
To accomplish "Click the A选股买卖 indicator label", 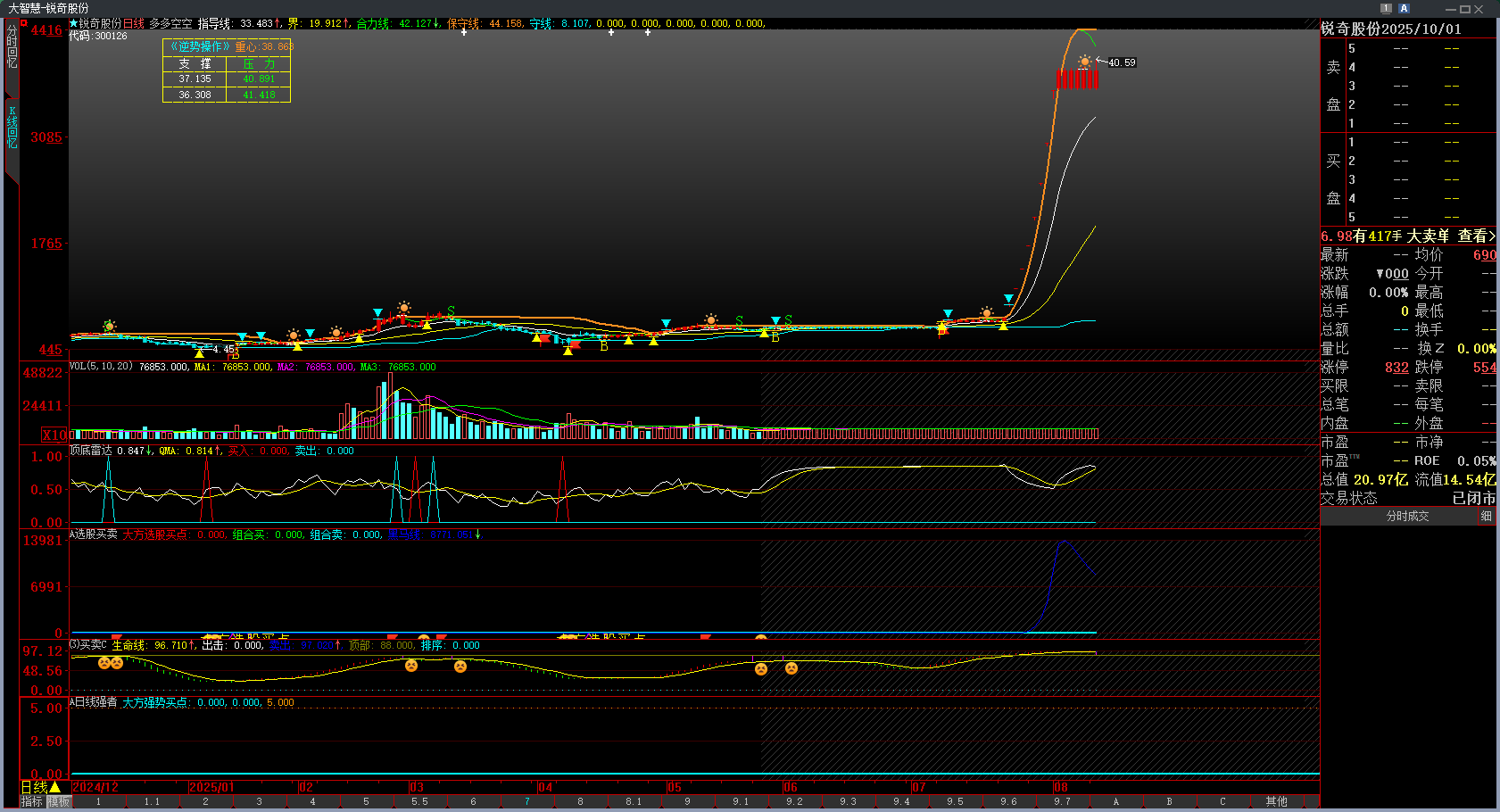I will click(94, 534).
